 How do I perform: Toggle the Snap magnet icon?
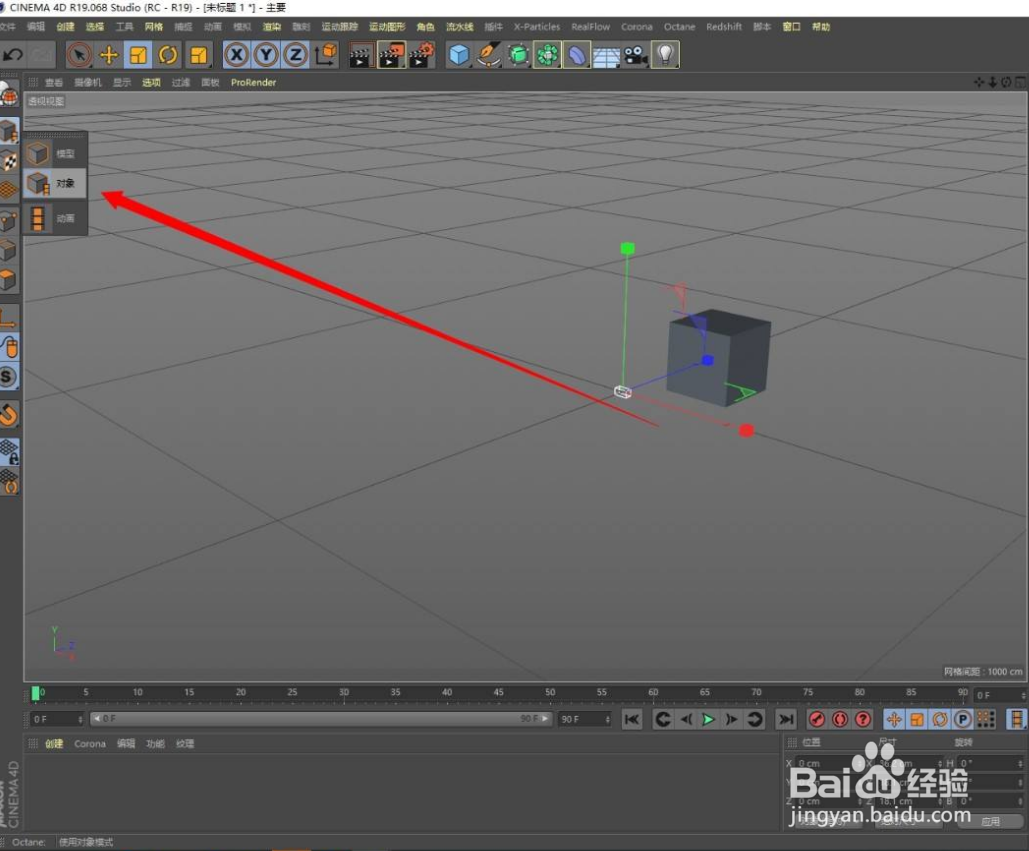pos(9,415)
